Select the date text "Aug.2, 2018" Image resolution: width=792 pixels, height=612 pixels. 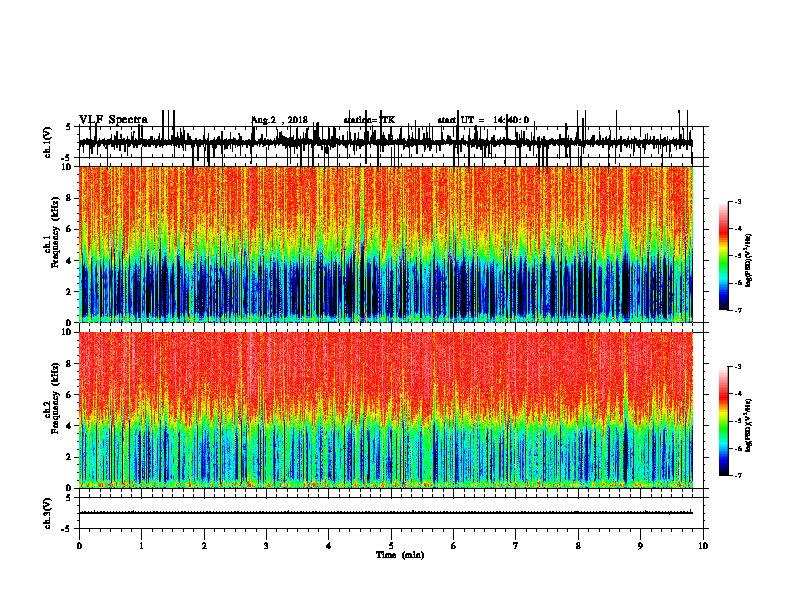point(279,120)
